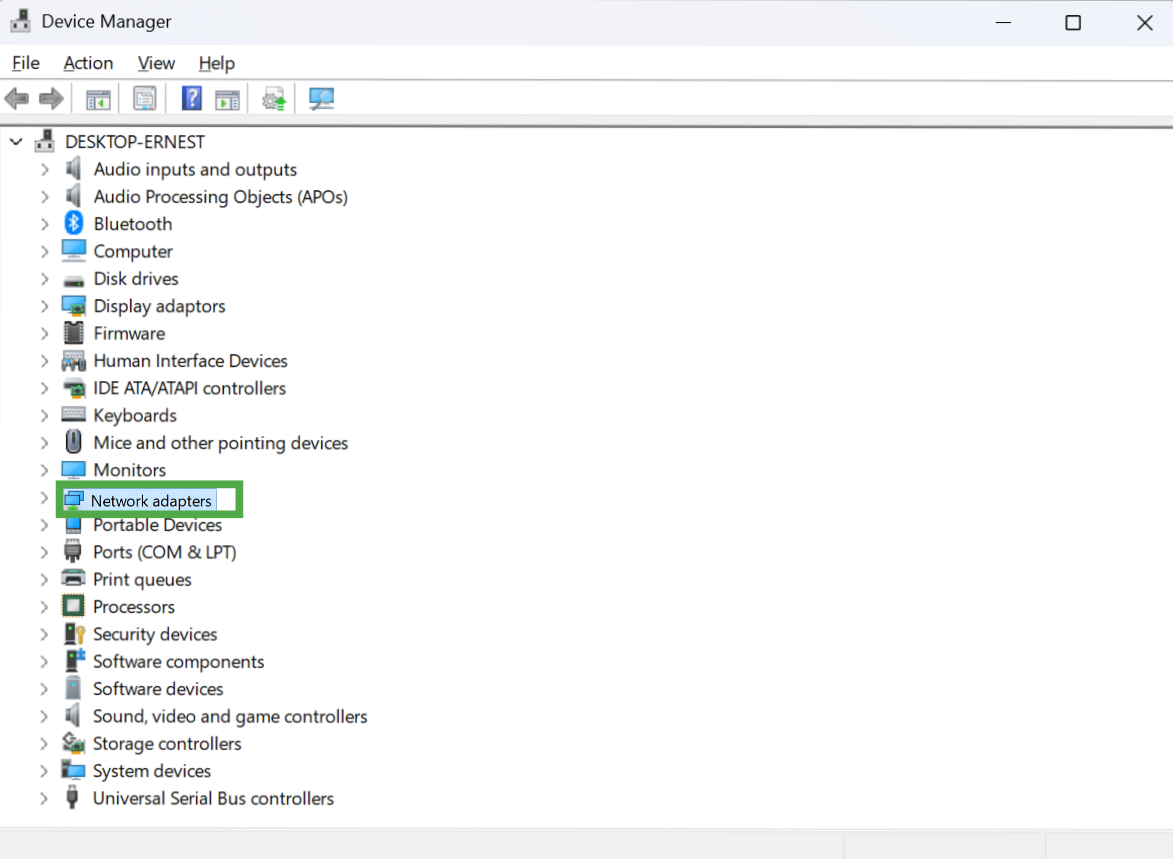
Task: Select DESKTOP-ERNEST computer name
Action: 135,141
